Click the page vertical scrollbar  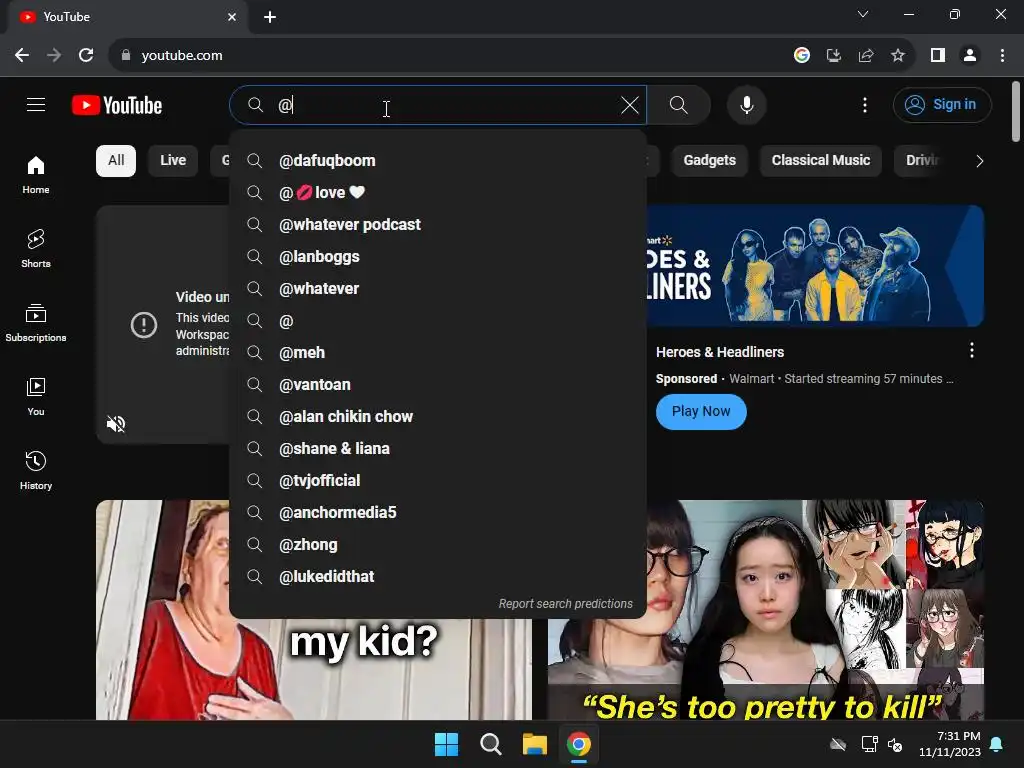(1016, 111)
